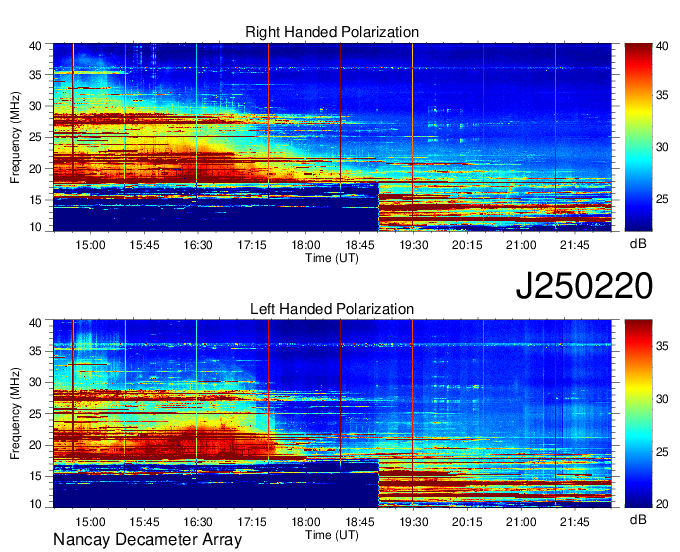The width and height of the screenshot is (680, 552).
Task: Click the 21:00 time tick of the Left Handed plot
Action: (521, 522)
